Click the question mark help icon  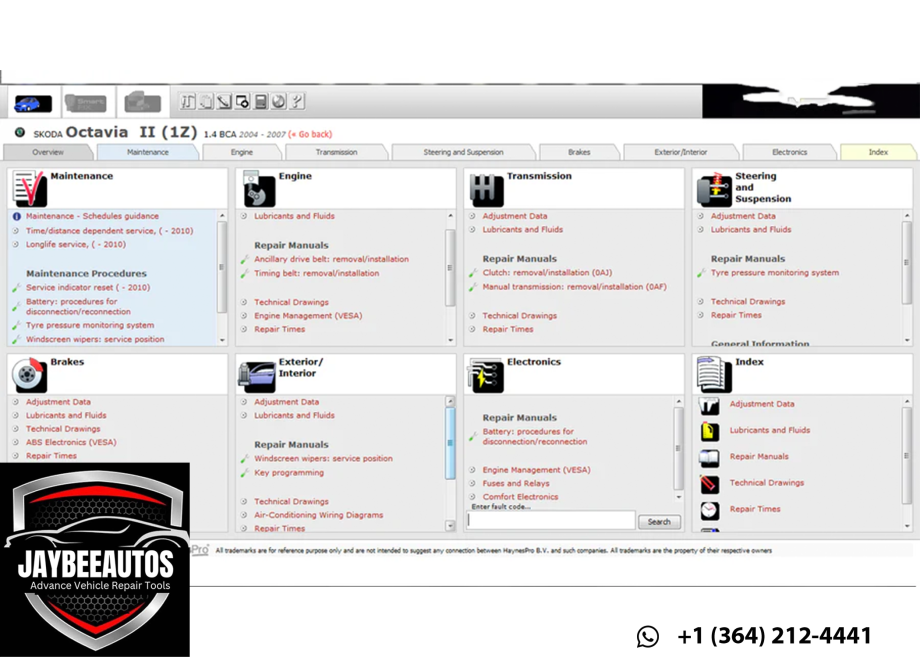pyautogui.click(x=297, y=101)
